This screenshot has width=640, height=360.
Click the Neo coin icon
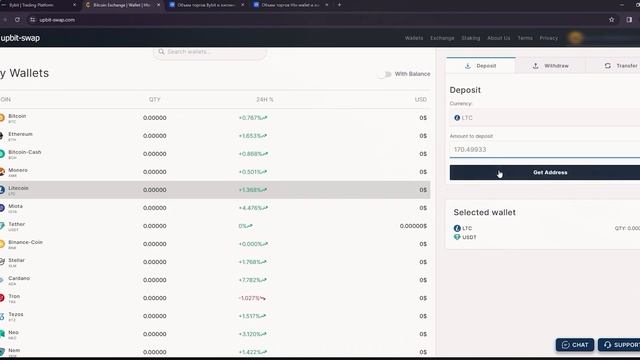coord(2,334)
